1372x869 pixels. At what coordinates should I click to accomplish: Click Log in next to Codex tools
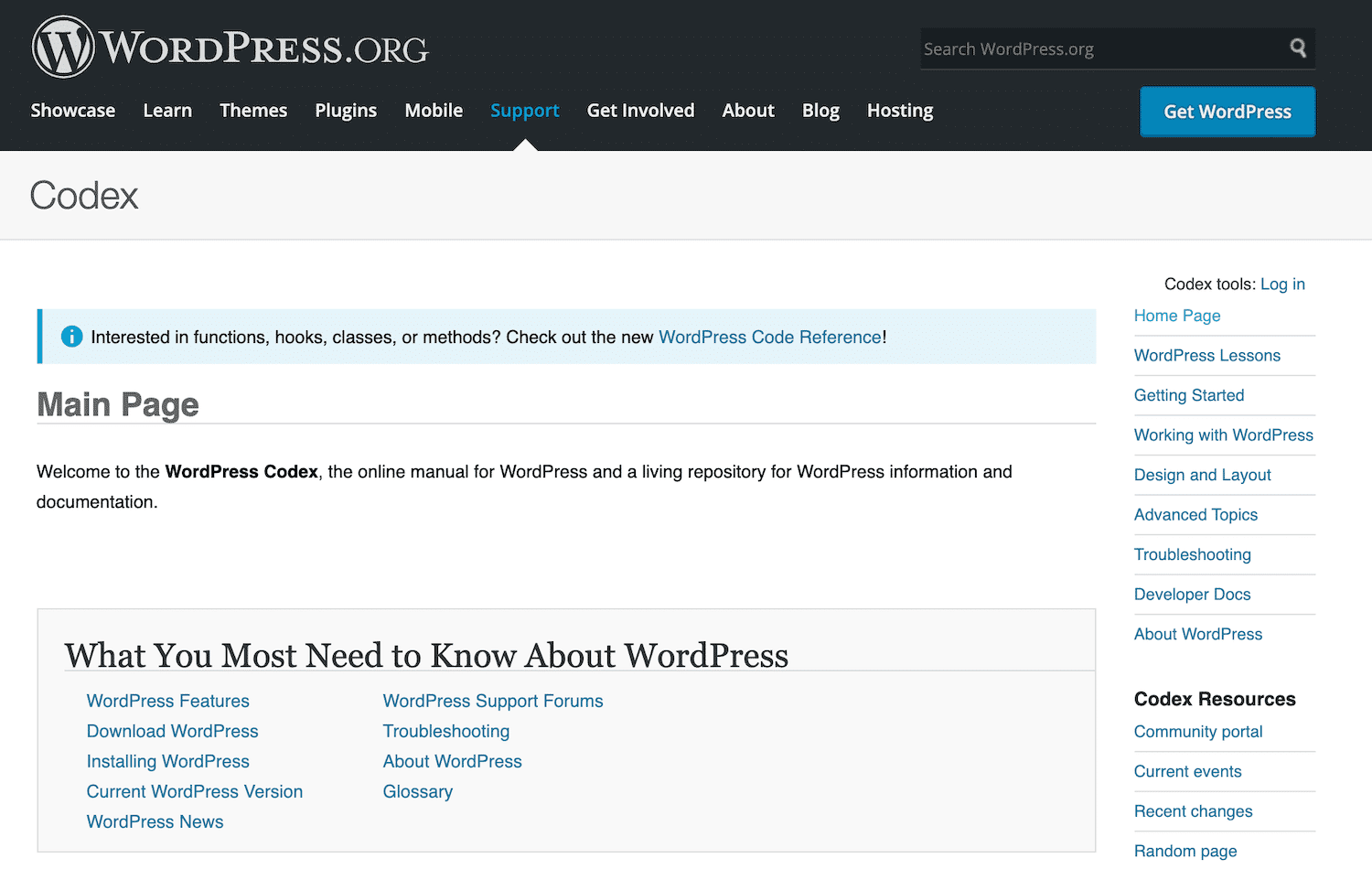[1282, 284]
